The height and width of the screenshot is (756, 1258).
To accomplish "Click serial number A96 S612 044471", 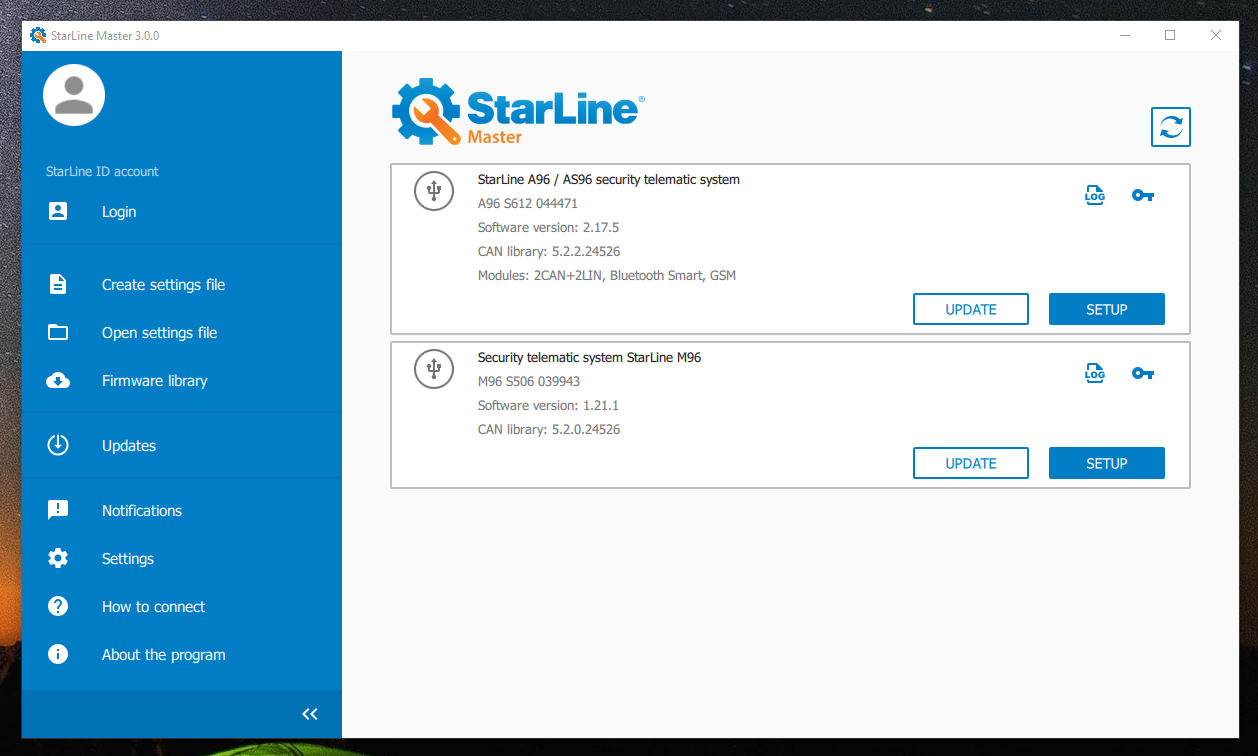I will click(x=528, y=203).
